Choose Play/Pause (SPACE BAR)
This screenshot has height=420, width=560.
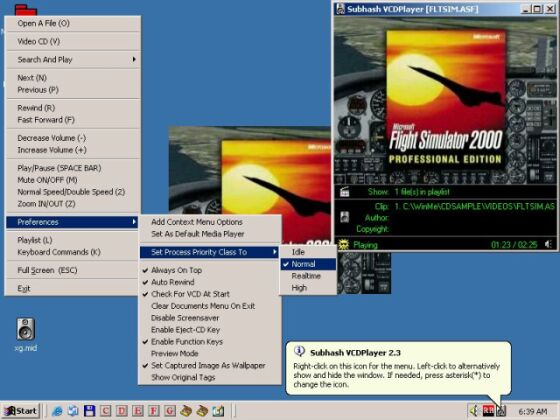tap(72, 168)
